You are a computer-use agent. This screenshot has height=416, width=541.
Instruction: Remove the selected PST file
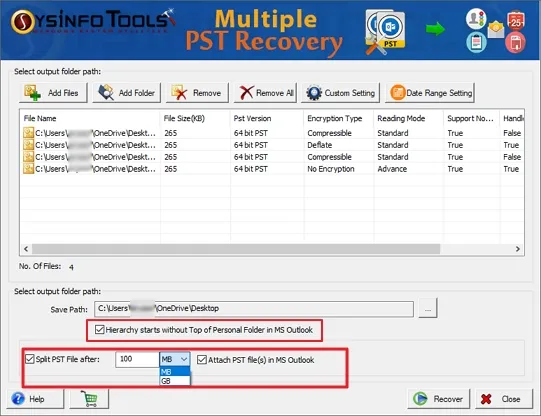[197, 93]
